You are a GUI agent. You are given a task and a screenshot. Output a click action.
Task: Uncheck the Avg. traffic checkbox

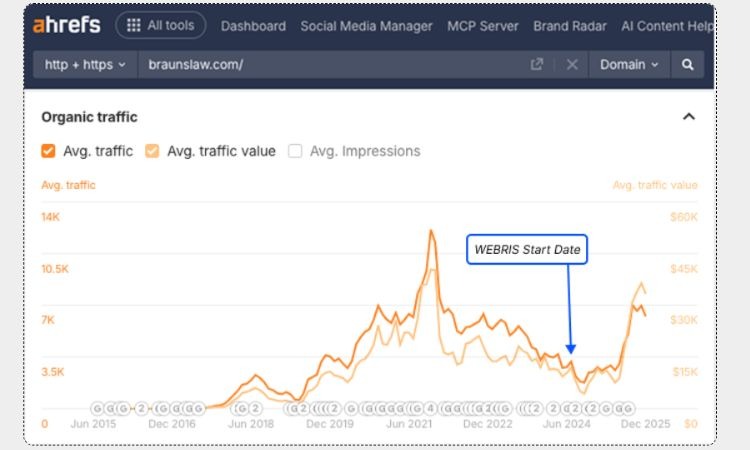[48, 151]
